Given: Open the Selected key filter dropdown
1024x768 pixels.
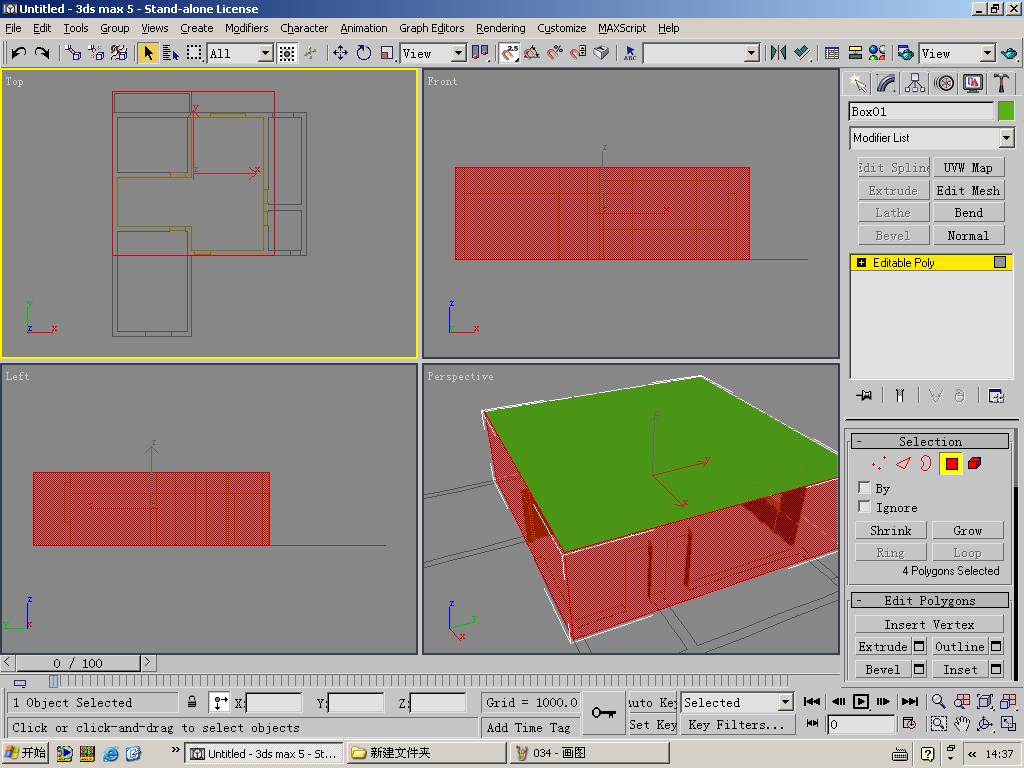Looking at the screenshot, I should coord(785,702).
